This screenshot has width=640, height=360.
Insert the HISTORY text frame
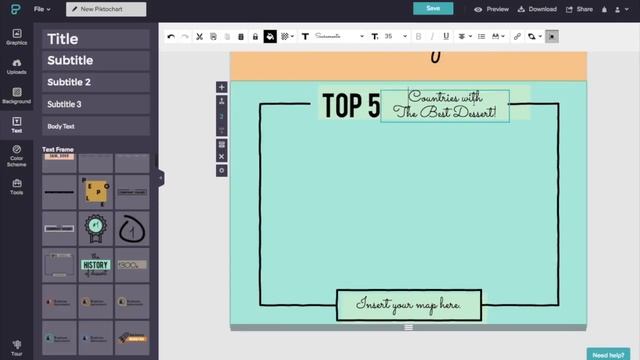coord(96,265)
